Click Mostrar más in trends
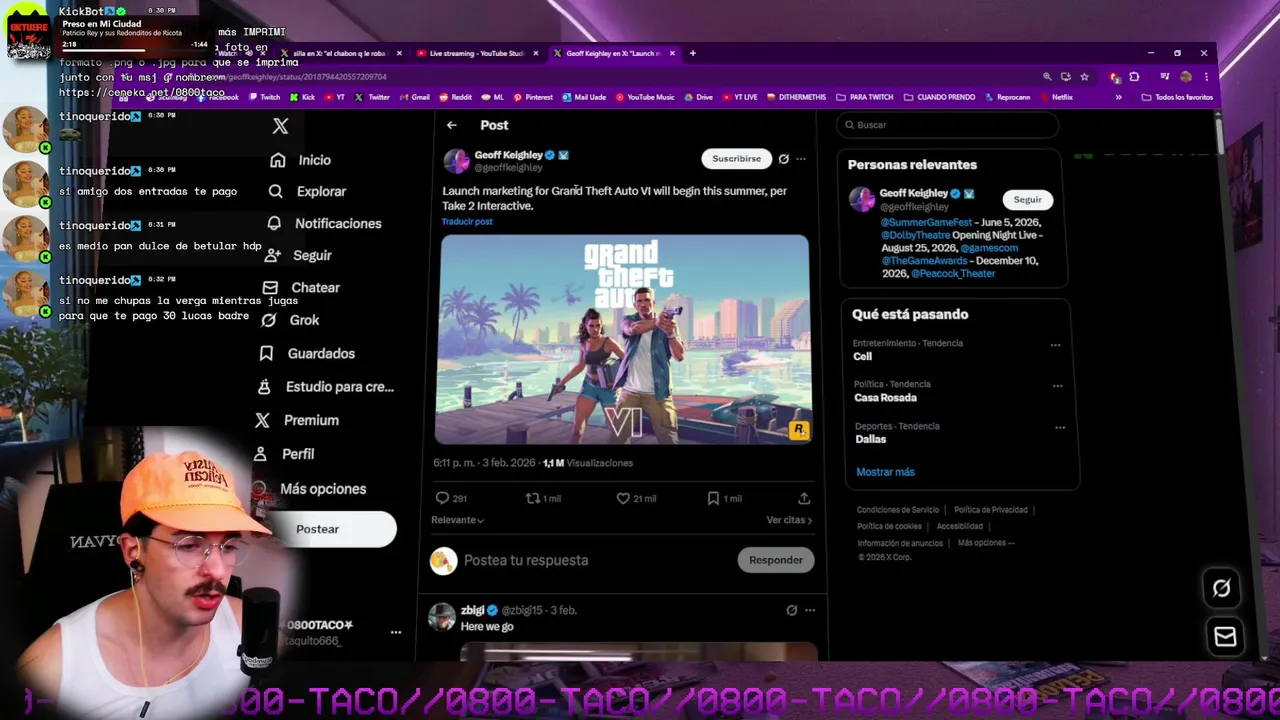1280x720 pixels. click(885, 472)
